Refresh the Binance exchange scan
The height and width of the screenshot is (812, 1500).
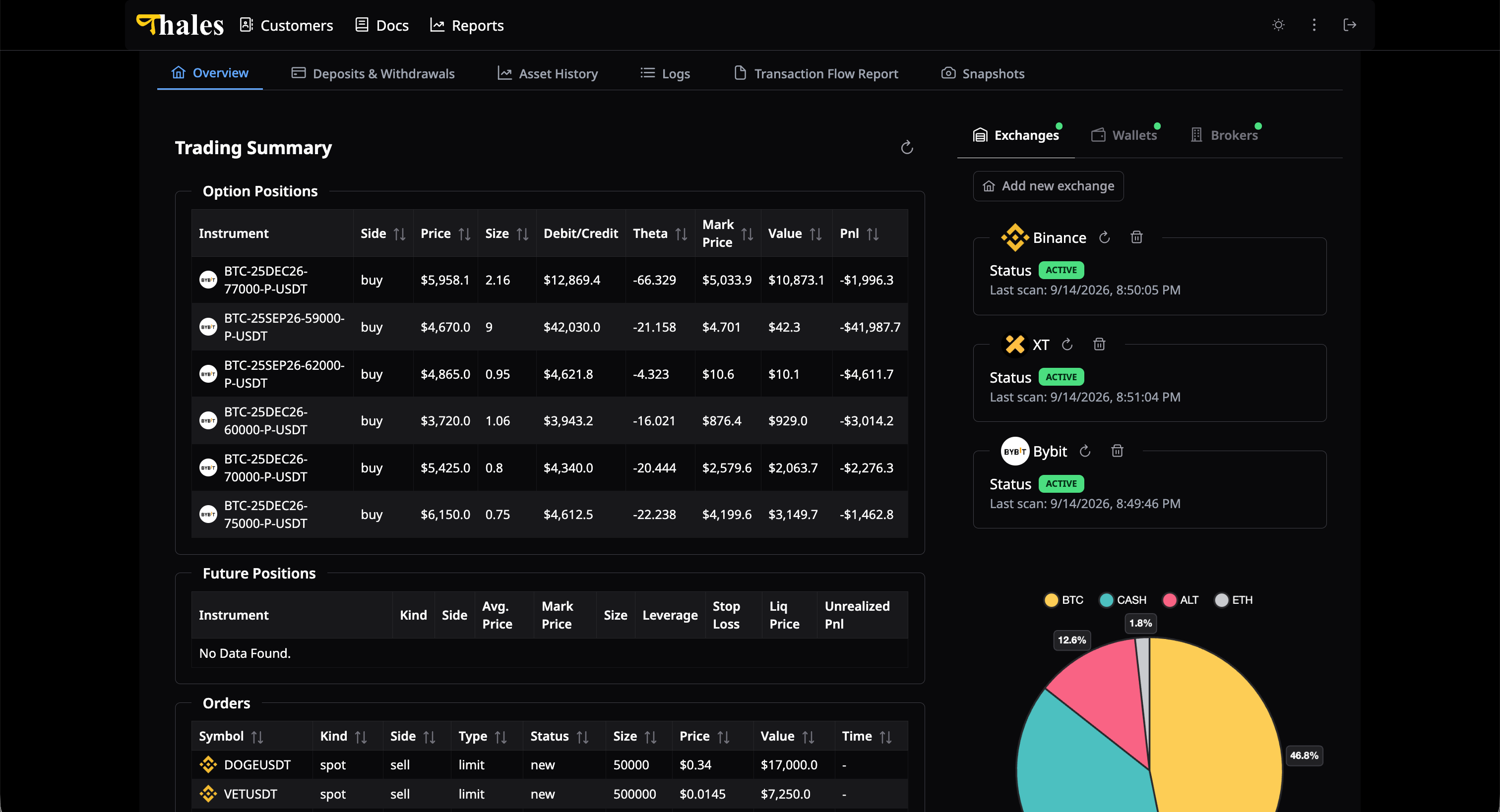coord(1104,237)
